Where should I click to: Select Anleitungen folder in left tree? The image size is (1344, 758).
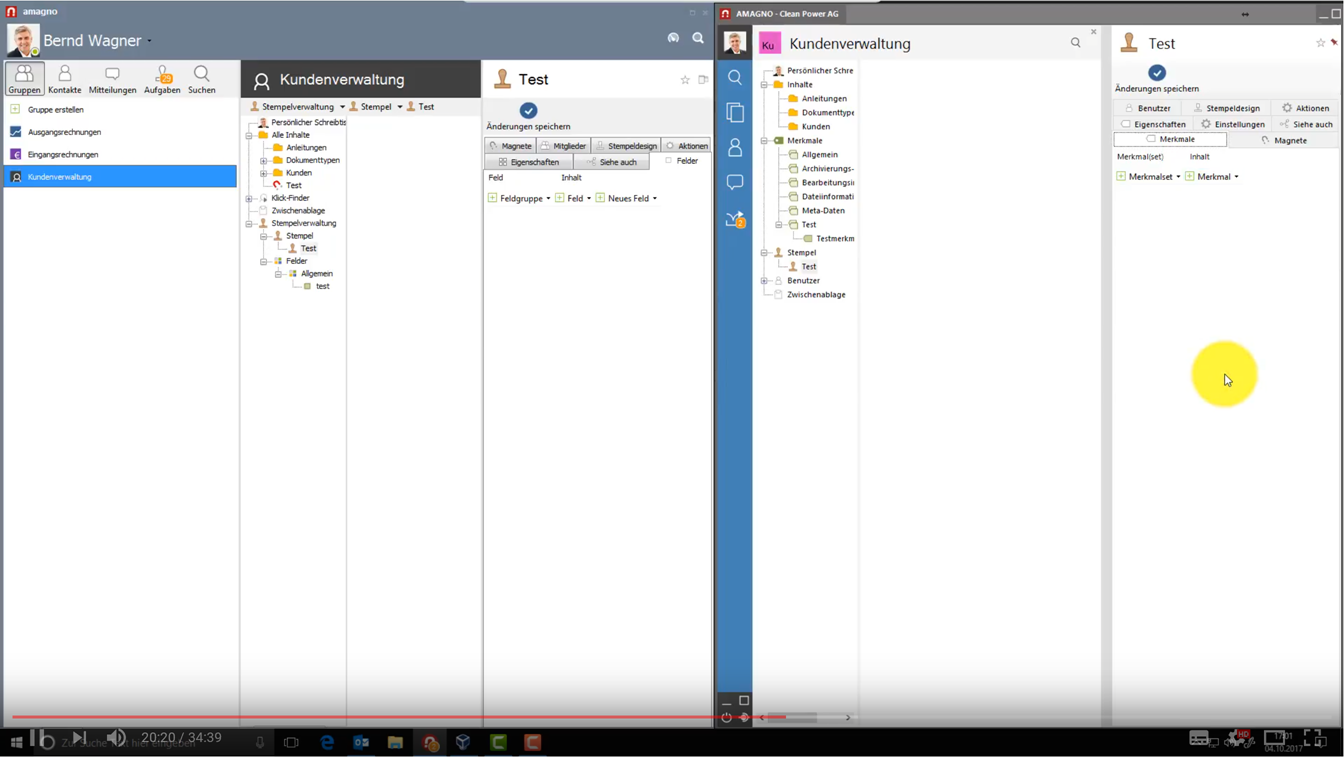(306, 148)
